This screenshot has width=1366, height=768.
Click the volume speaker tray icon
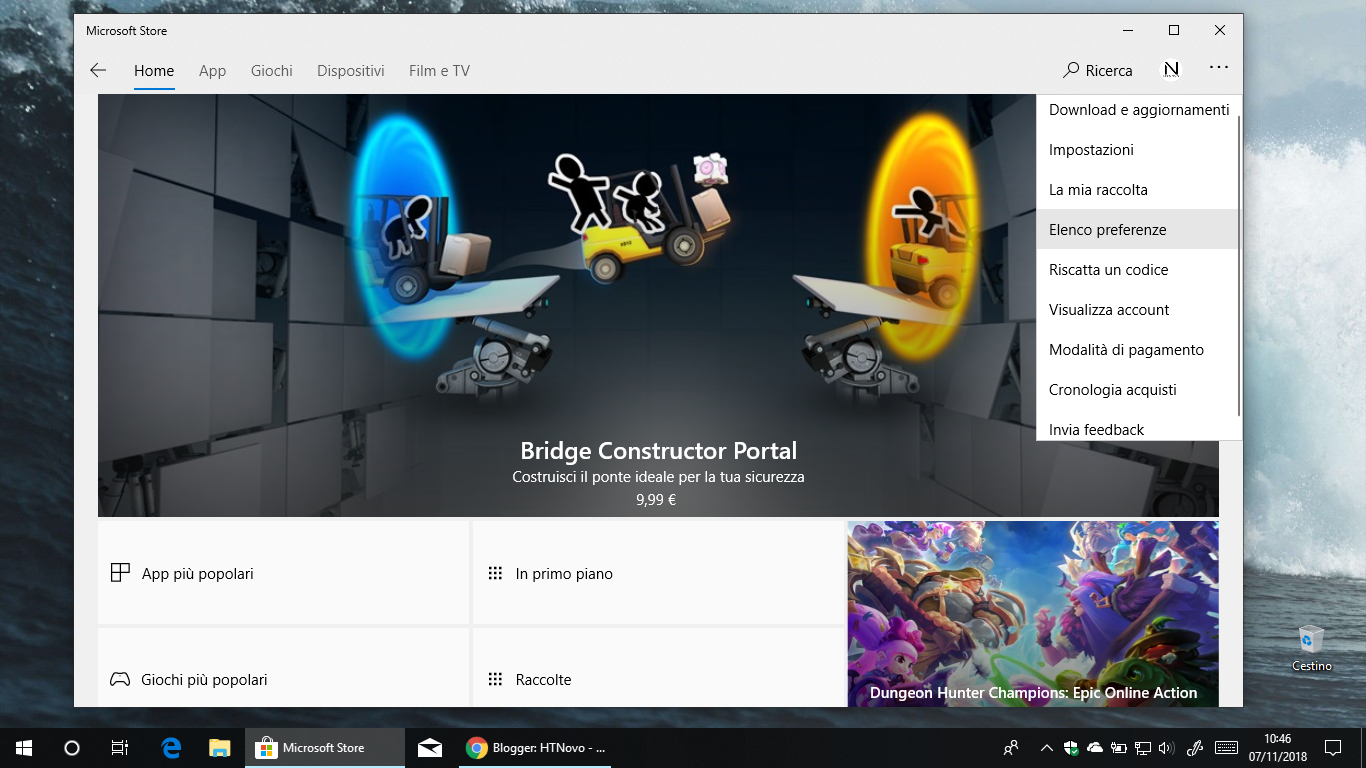(x=1165, y=748)
